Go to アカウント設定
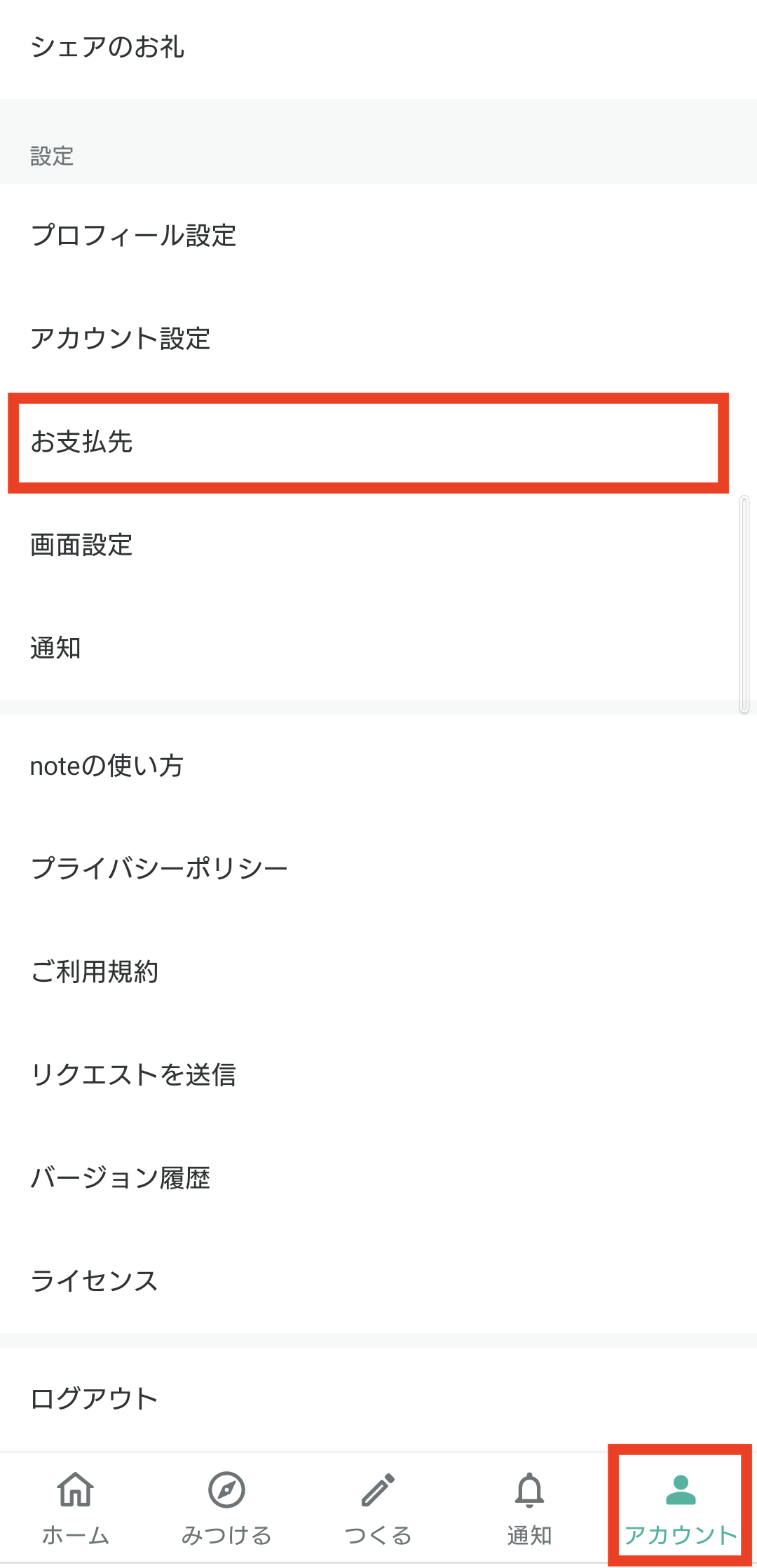757x1568 pixels. [378, 339]
